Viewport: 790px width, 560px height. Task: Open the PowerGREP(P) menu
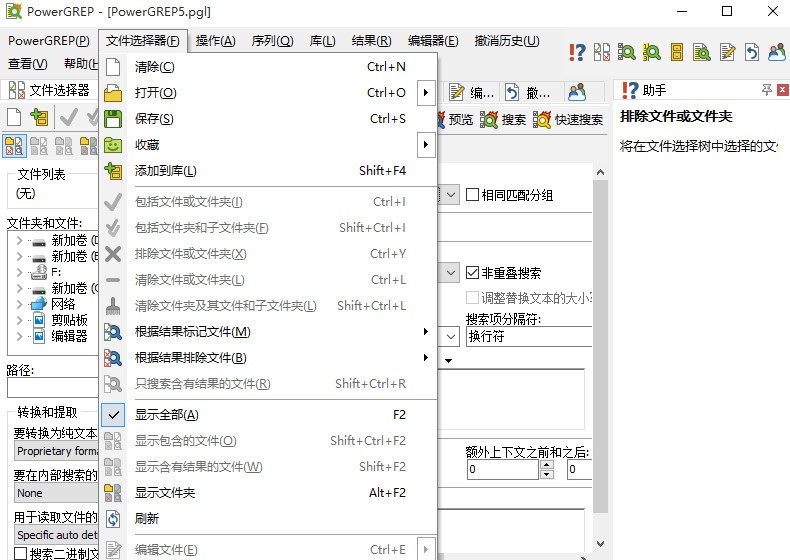coord(49,41)
